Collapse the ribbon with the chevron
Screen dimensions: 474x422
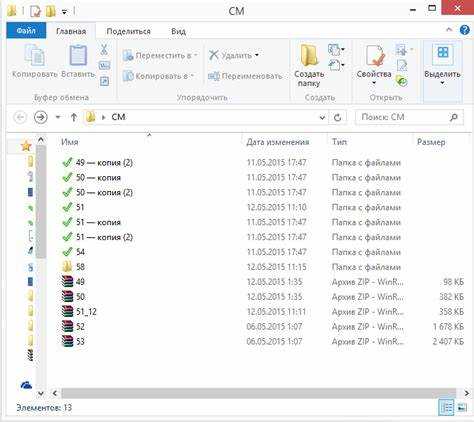(449, 30)
